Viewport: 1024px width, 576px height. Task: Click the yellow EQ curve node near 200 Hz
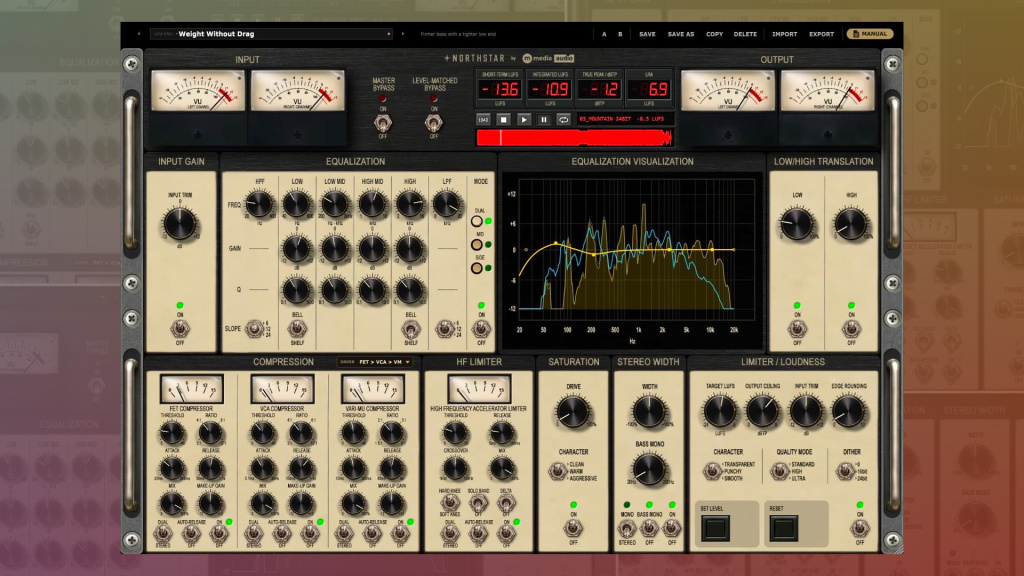594,254
